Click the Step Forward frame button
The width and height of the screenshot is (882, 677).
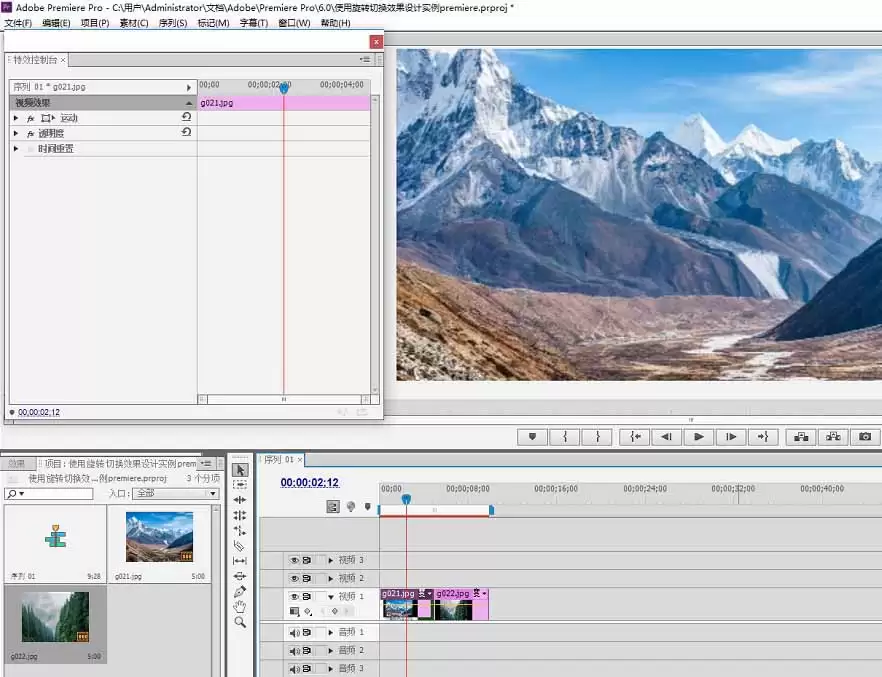pyautogui.click(x=731, y=436)
